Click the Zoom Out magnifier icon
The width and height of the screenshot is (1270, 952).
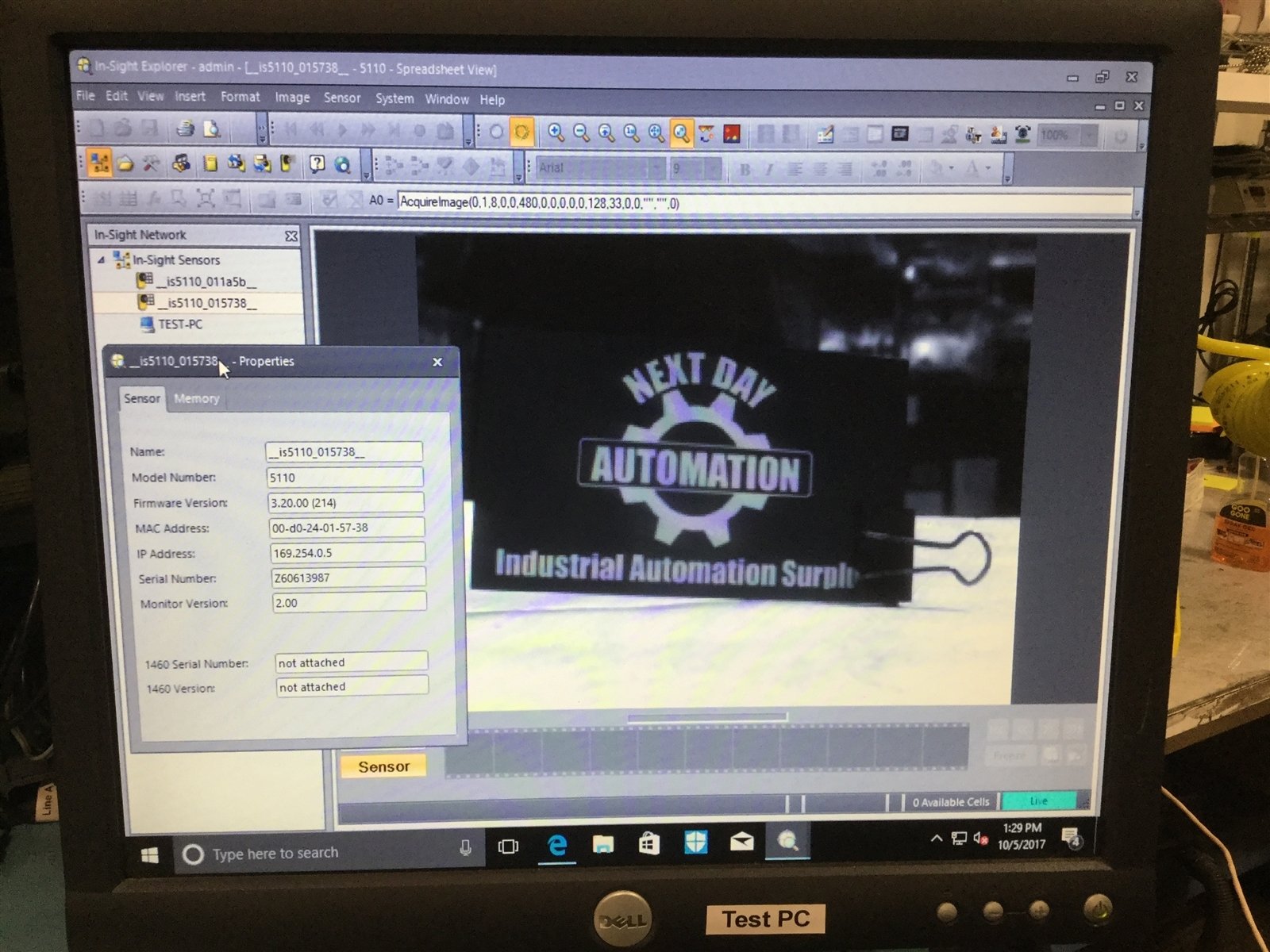click(581, 132)
